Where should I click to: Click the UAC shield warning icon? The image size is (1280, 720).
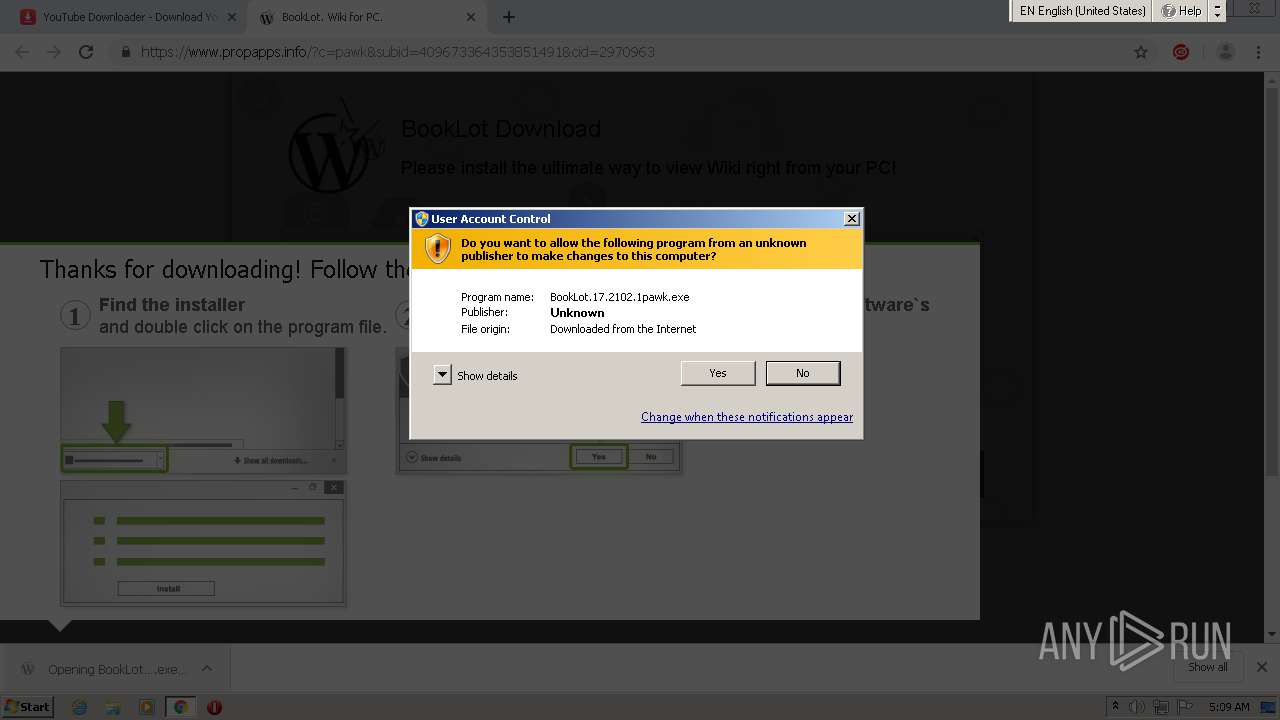(x=438, y=249)
